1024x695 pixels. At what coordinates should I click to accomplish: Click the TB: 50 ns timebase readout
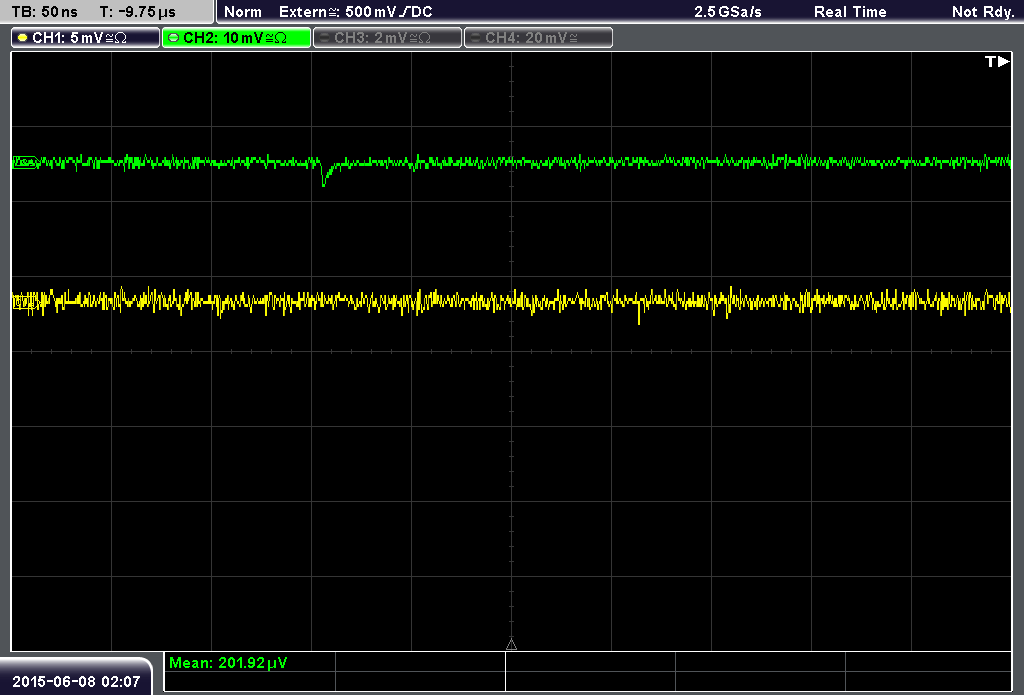coord(44,12)
